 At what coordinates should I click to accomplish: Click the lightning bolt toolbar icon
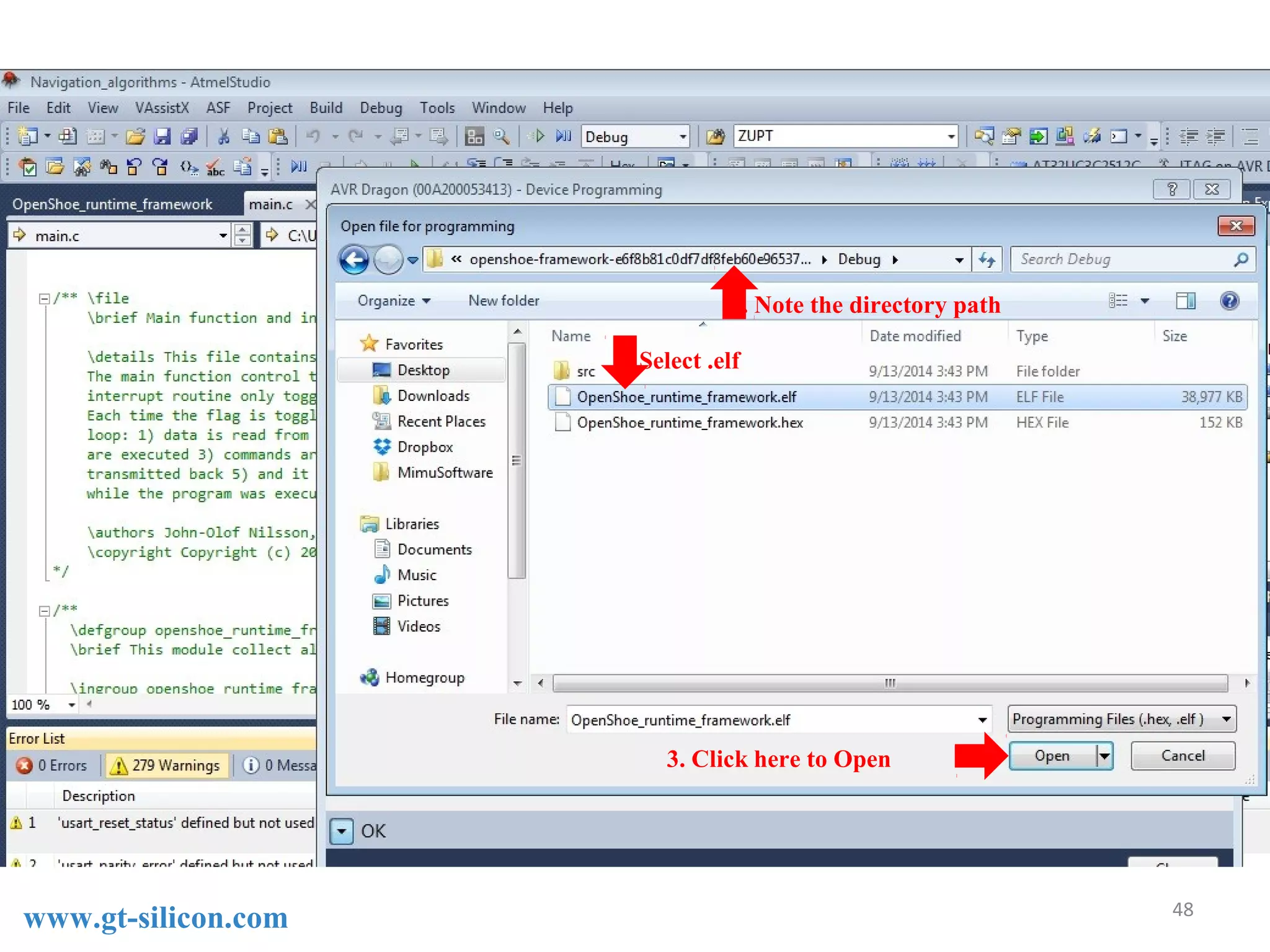pos(1092,136)
